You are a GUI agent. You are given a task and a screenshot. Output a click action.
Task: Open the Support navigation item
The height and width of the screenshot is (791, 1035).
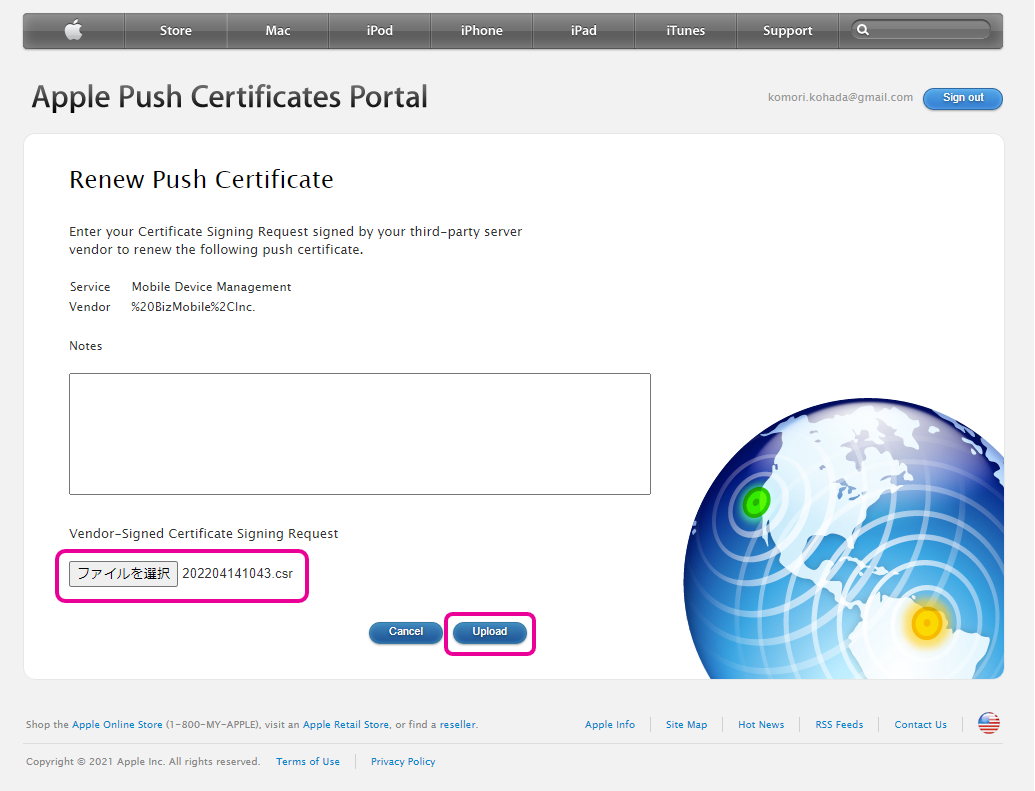(788, 31)
